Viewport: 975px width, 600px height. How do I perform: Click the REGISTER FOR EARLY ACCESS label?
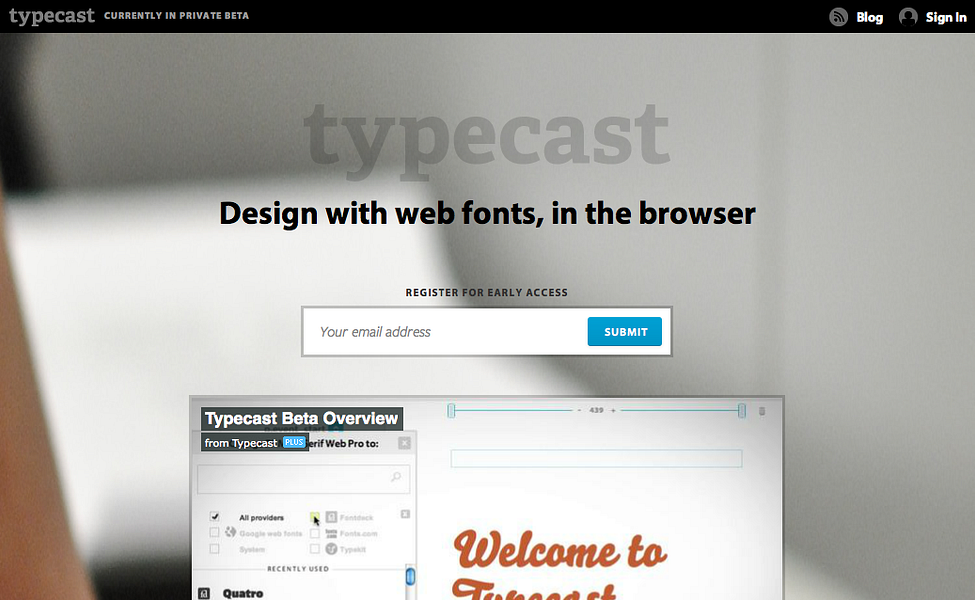(x=487, y=292)
